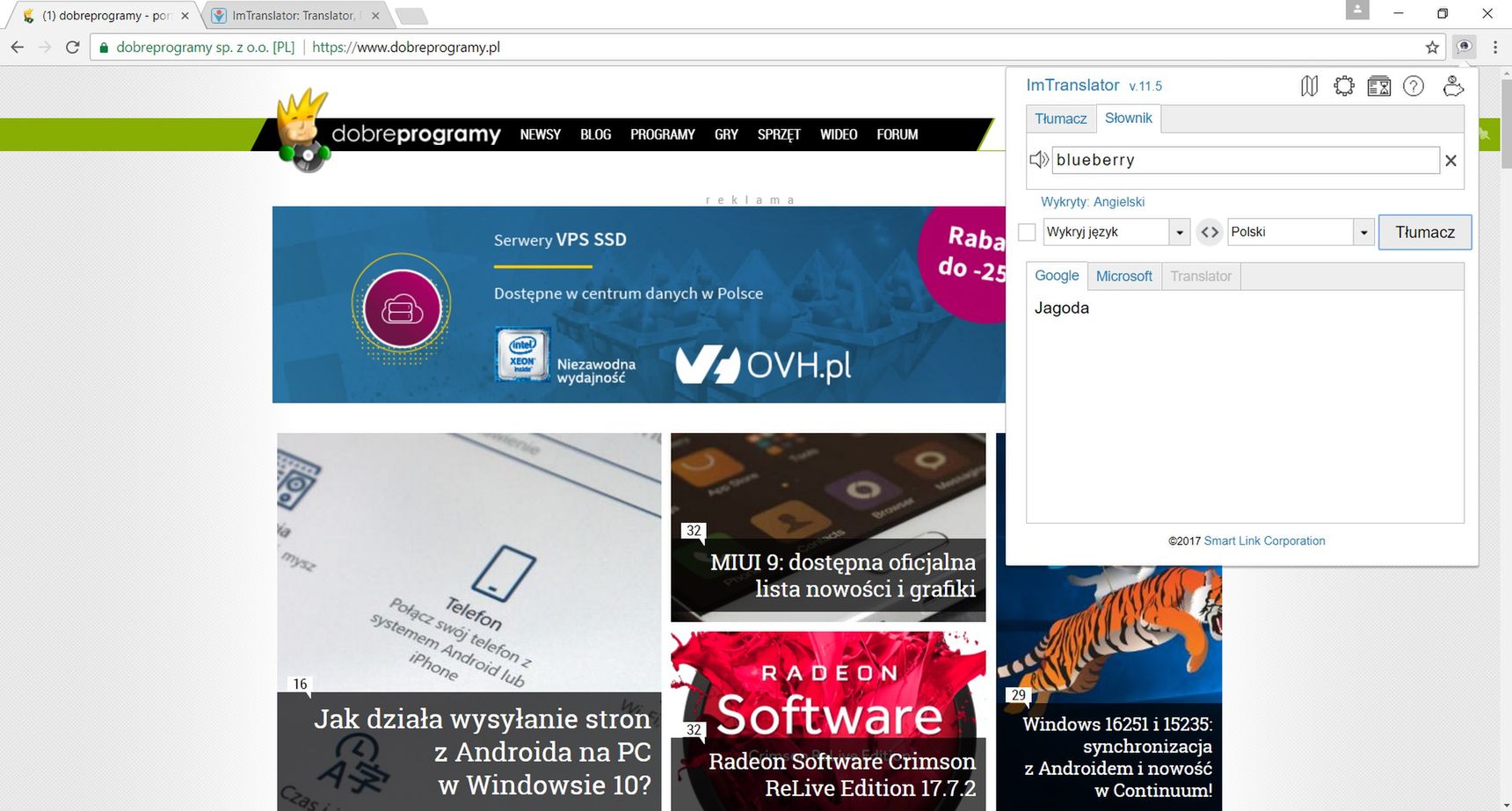This screenshot has width=1512, height=811.
Task: Click the 29 comments badge on Windows article
Action: pos(1018,695)
